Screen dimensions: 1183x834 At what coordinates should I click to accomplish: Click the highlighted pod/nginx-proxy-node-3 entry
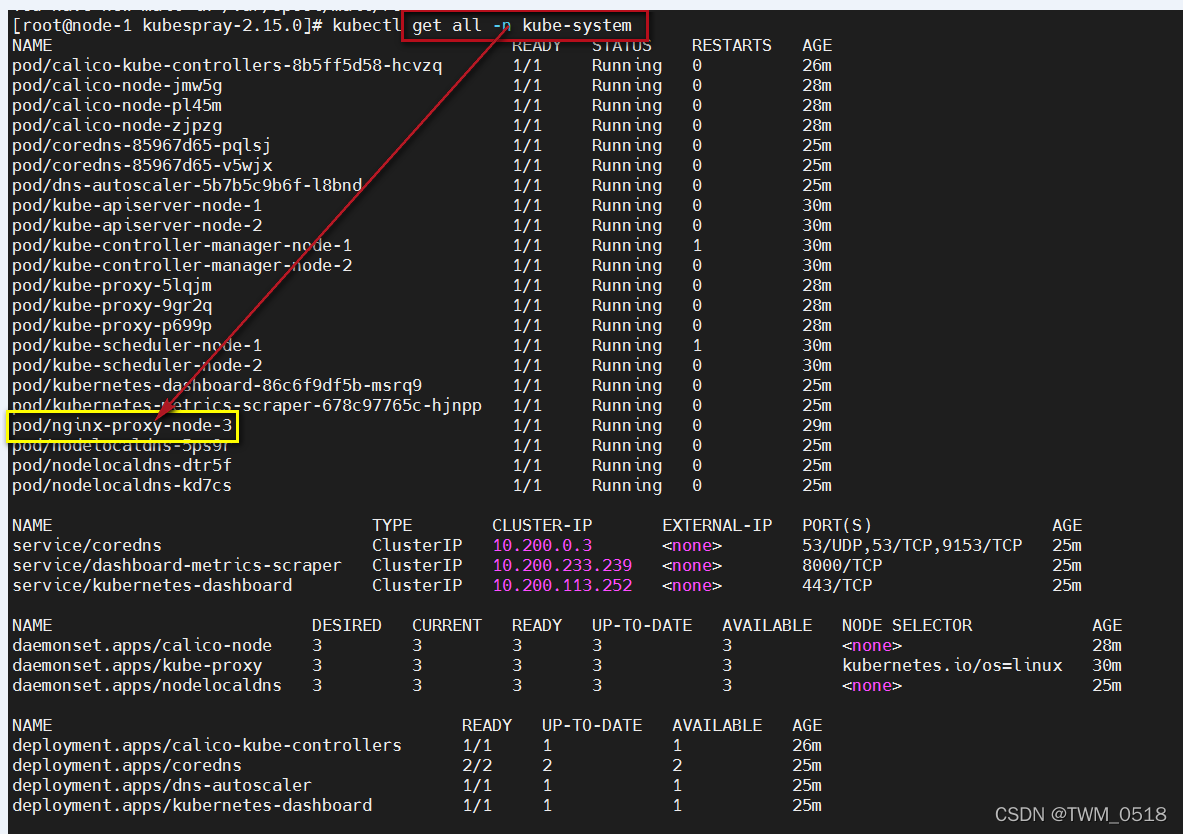point(123,427)
